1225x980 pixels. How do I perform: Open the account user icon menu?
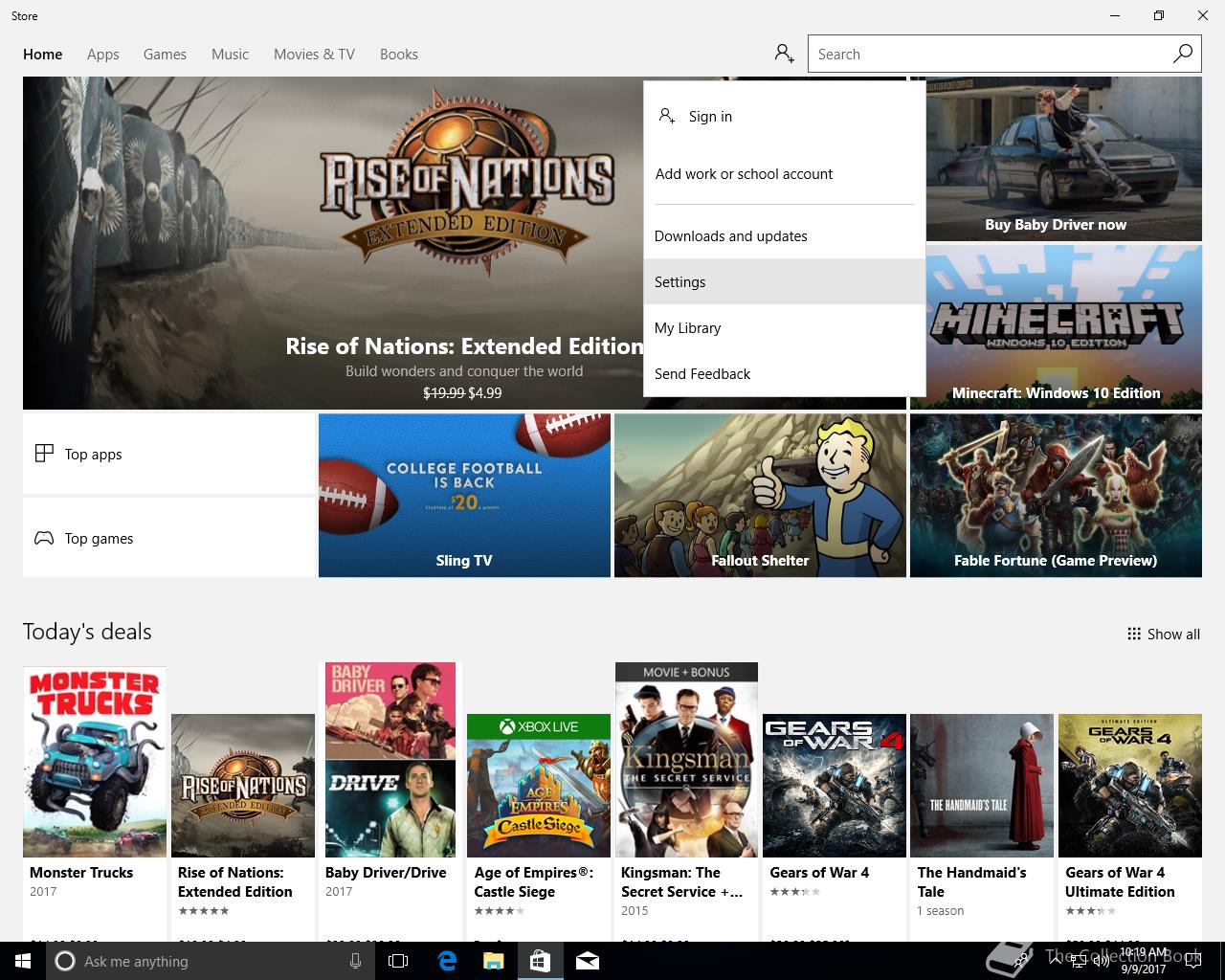tap(785, 54)
